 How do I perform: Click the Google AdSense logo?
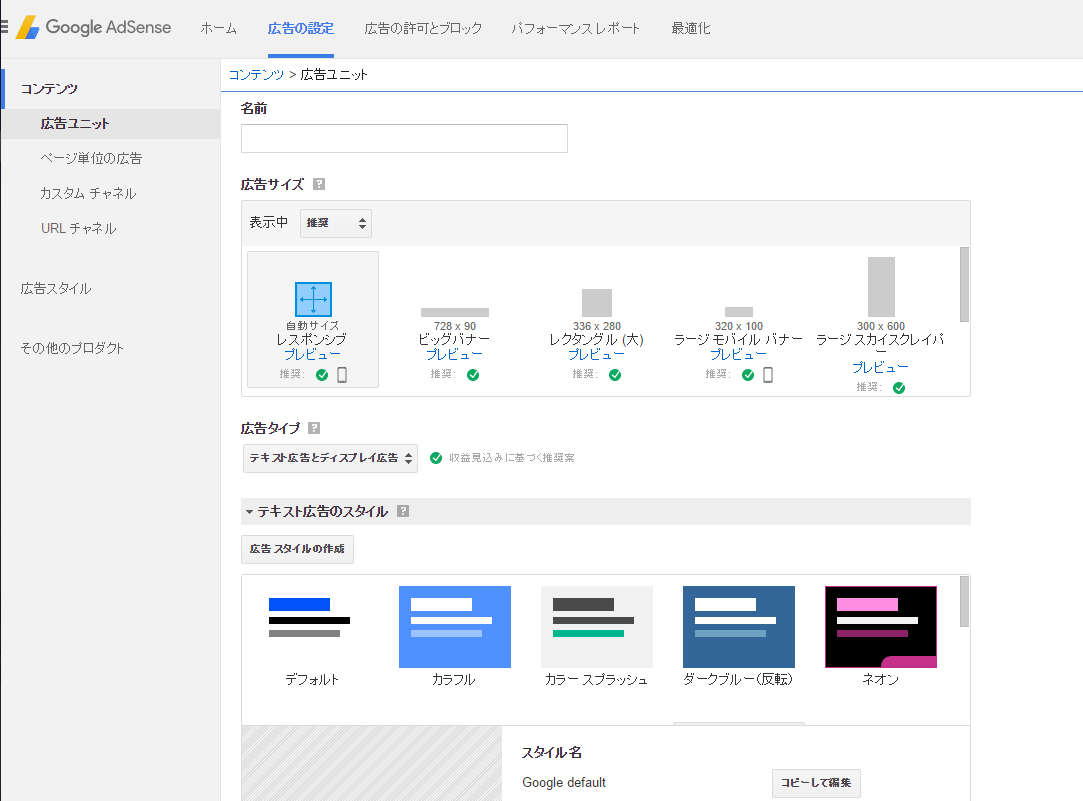click(x=94, y=28)
